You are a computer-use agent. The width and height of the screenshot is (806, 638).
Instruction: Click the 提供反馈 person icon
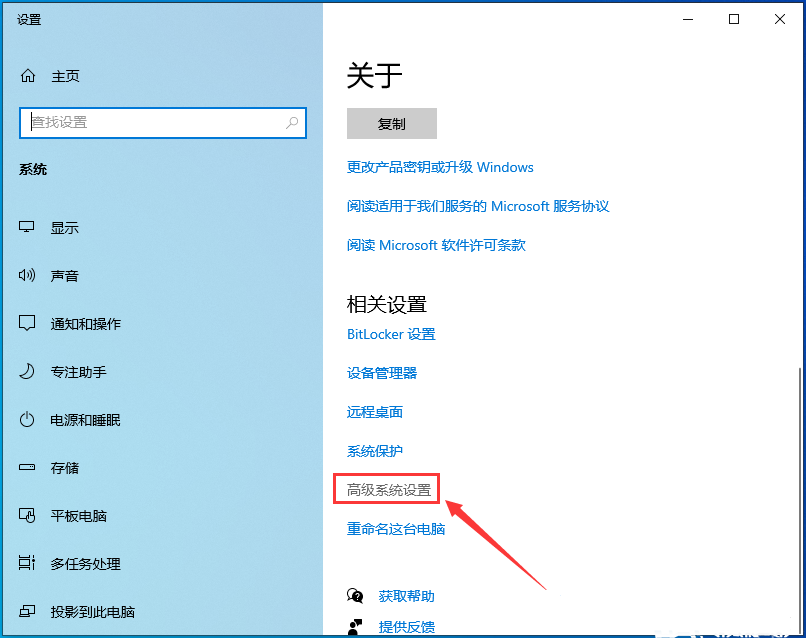tap(355, 627)
